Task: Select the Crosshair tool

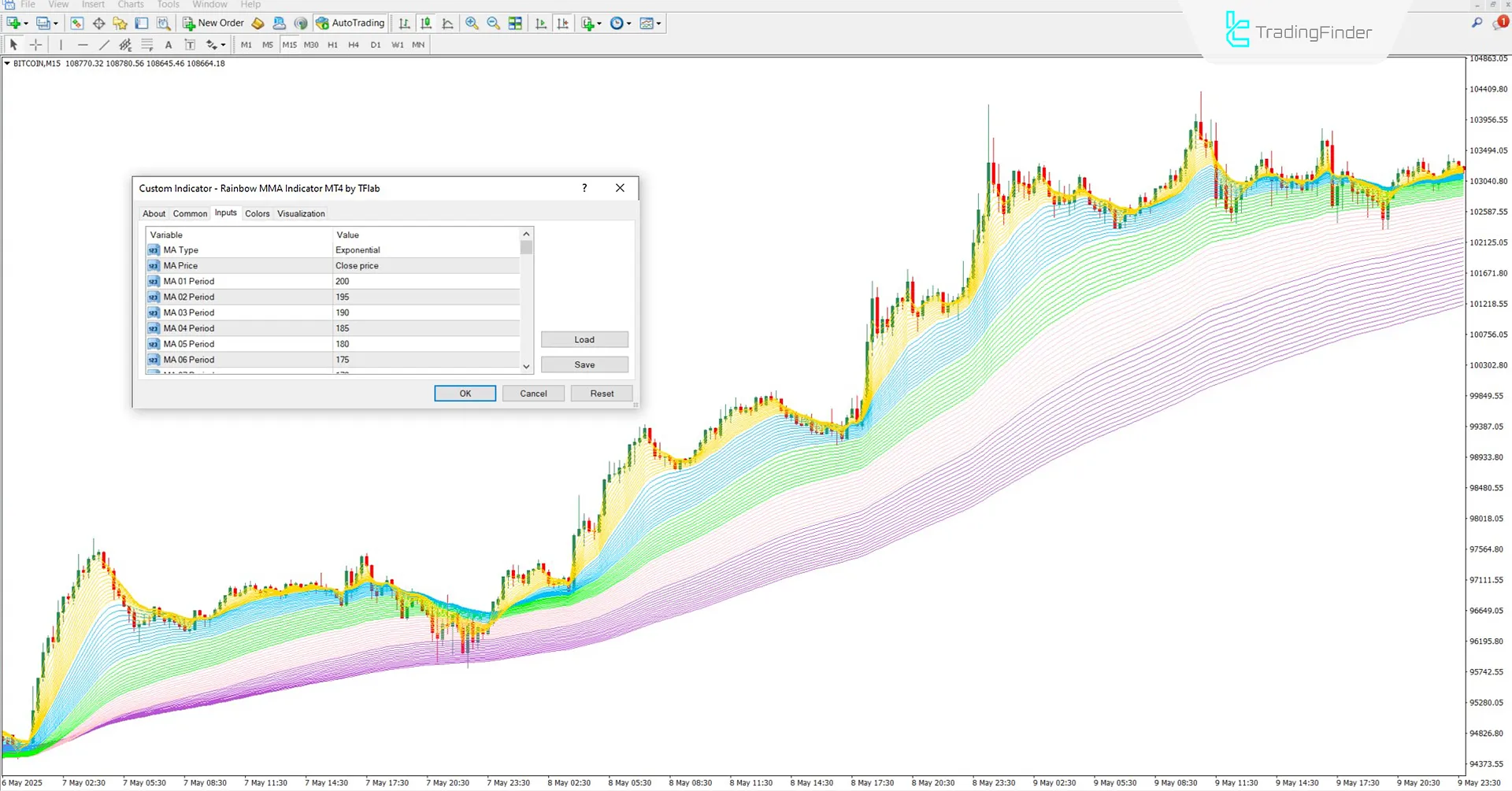Action: 35,45
